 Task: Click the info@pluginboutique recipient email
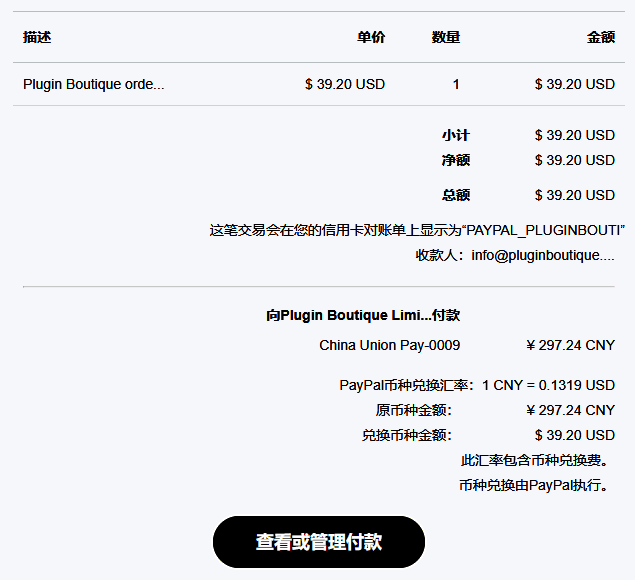coord(543,255)
